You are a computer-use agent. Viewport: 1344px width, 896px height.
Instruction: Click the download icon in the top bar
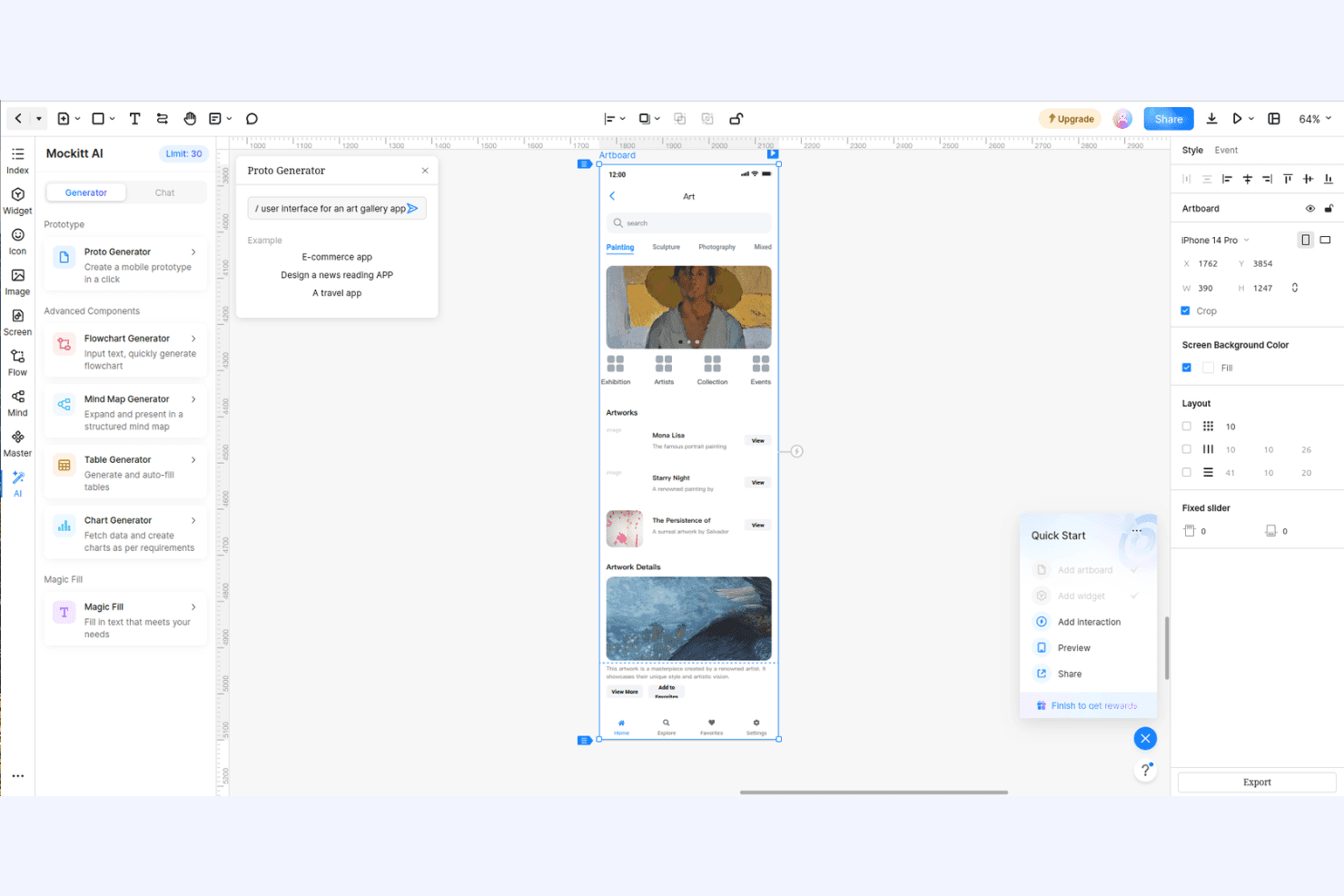pos(1211,119)
